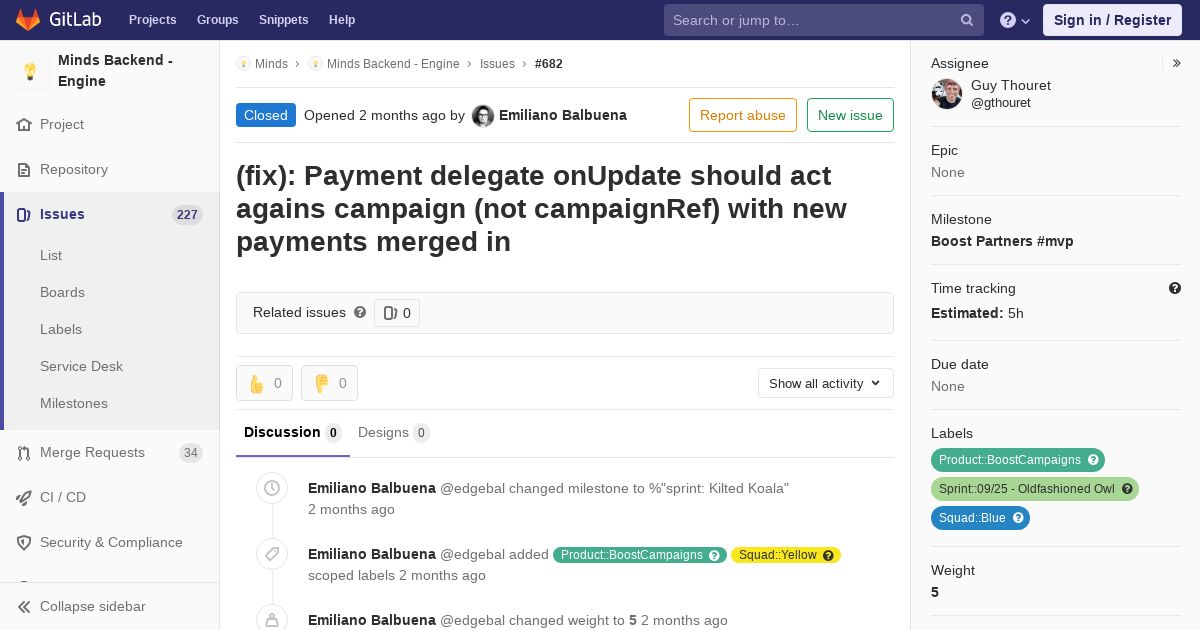The height and width of the screenshot is (630, 1200).
Task: Open Help in top navigation
Action: 342,20
